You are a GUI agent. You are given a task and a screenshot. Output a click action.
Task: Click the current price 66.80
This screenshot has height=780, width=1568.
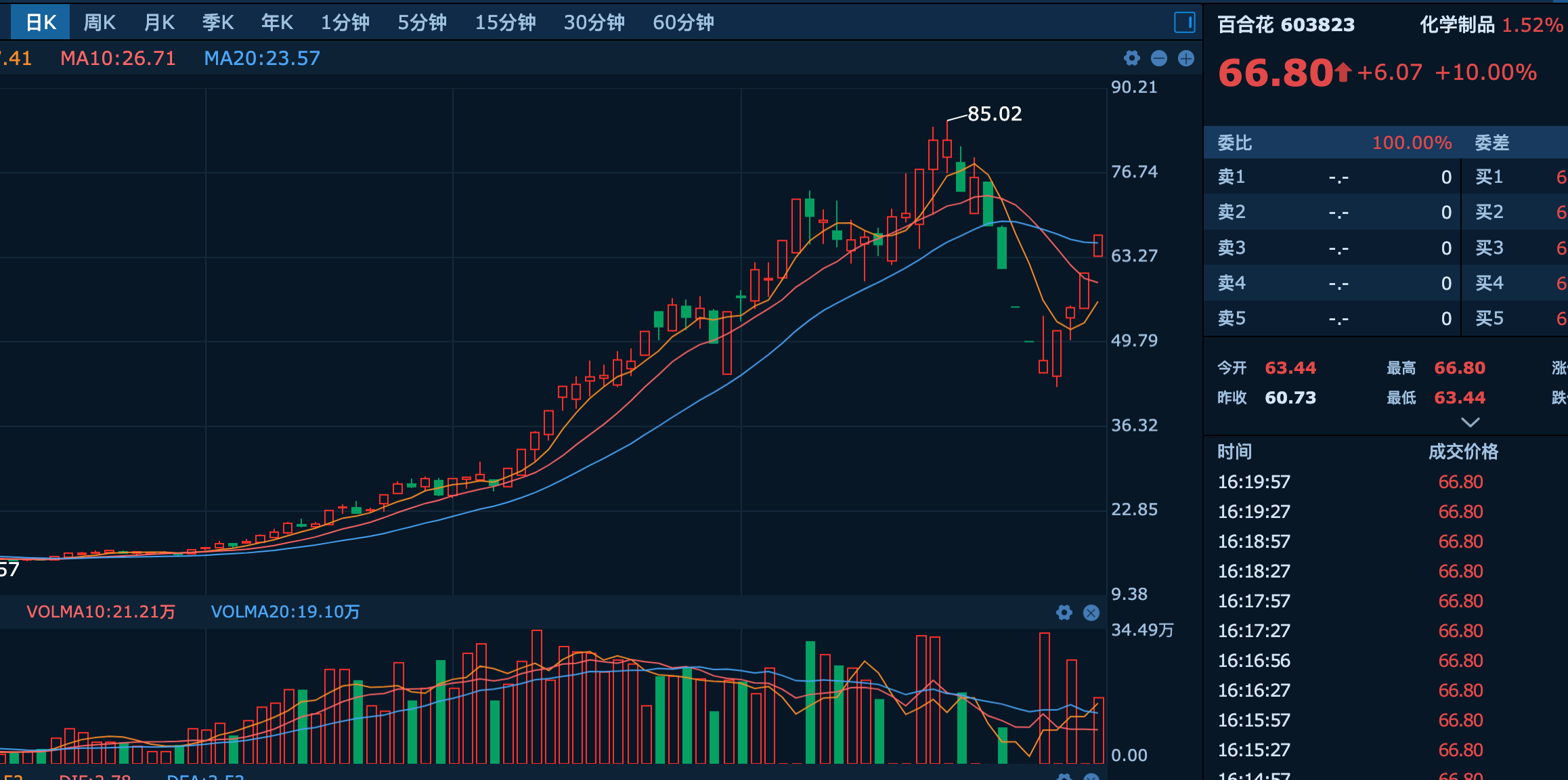[1276, 72]
